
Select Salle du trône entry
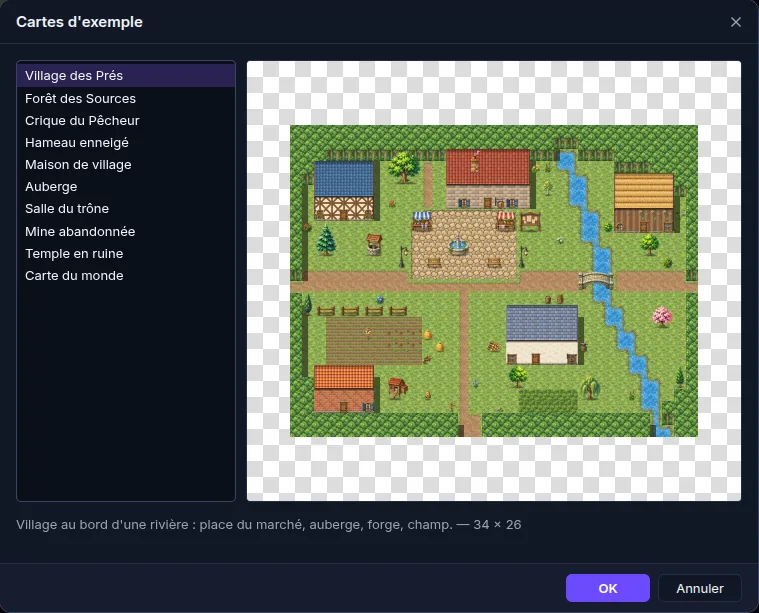(x=126, y=209)
